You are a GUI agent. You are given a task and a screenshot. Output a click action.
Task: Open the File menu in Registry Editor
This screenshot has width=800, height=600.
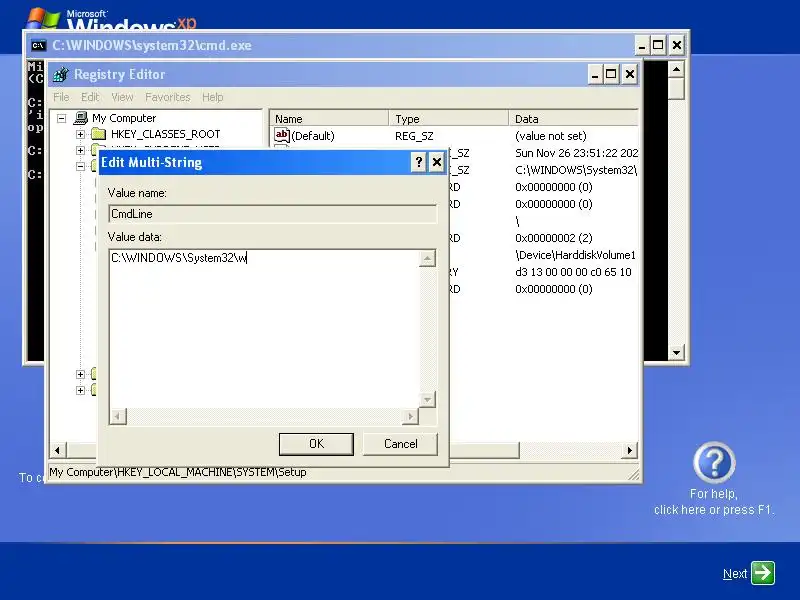(61, 97)
